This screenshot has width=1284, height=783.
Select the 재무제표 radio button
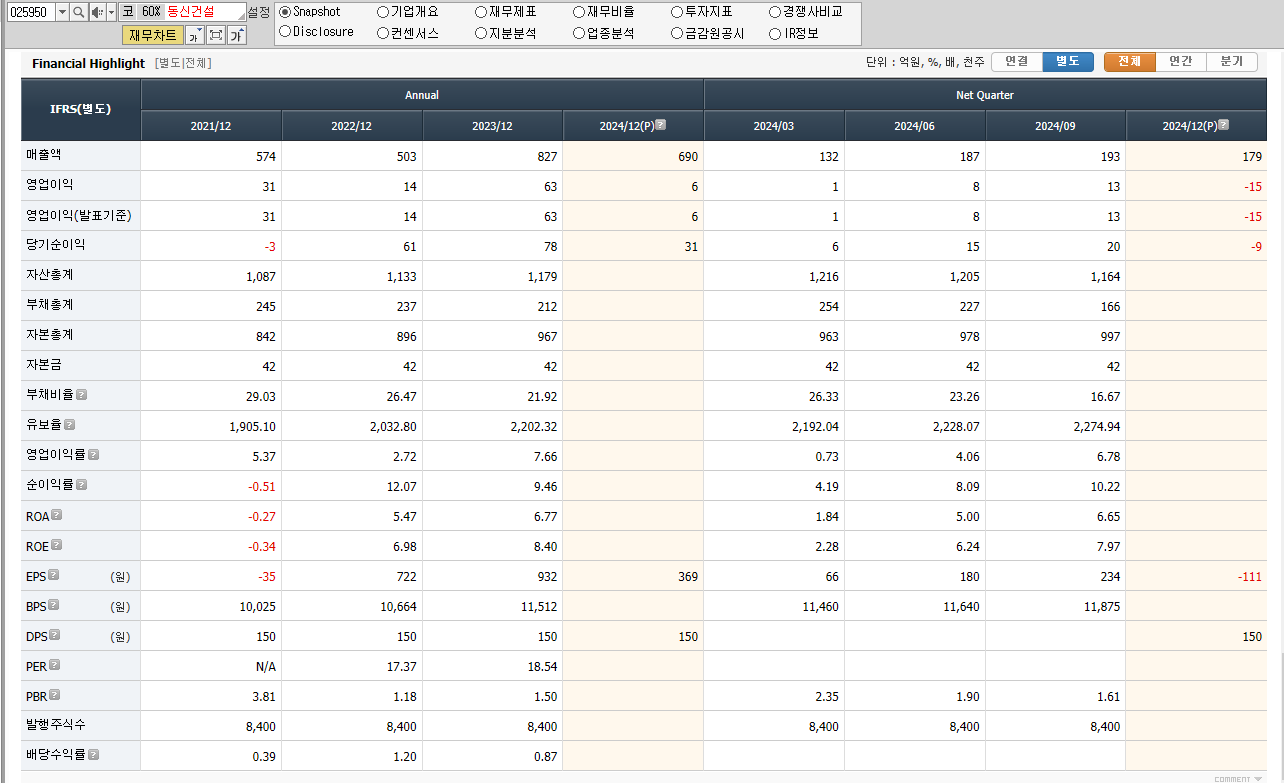481,12
